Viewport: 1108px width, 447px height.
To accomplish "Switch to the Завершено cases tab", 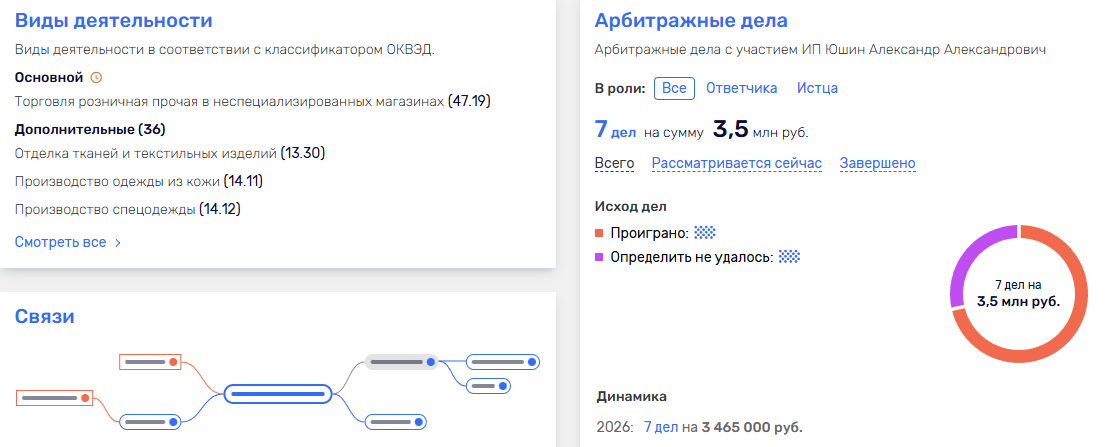I will (877, 163).
